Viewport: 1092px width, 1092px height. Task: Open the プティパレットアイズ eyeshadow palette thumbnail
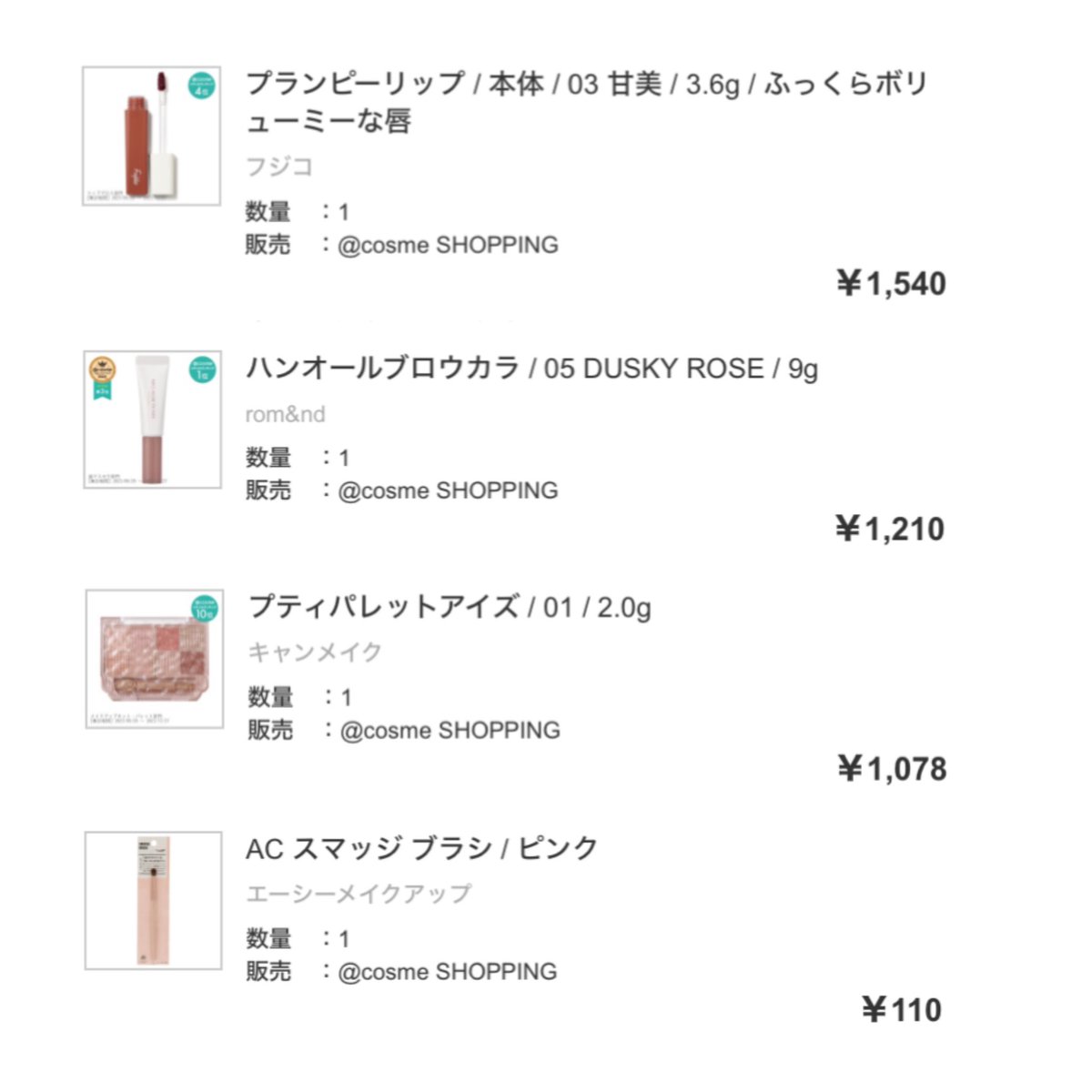coord(155,659)
